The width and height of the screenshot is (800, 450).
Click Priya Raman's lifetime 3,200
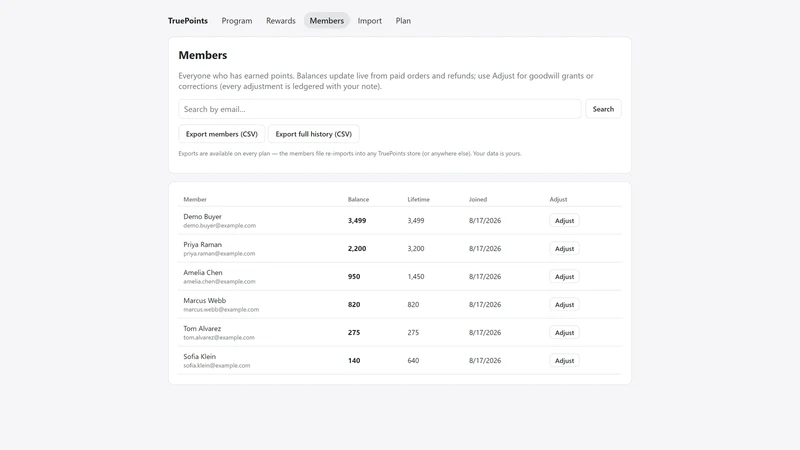[x=416, y=249]
